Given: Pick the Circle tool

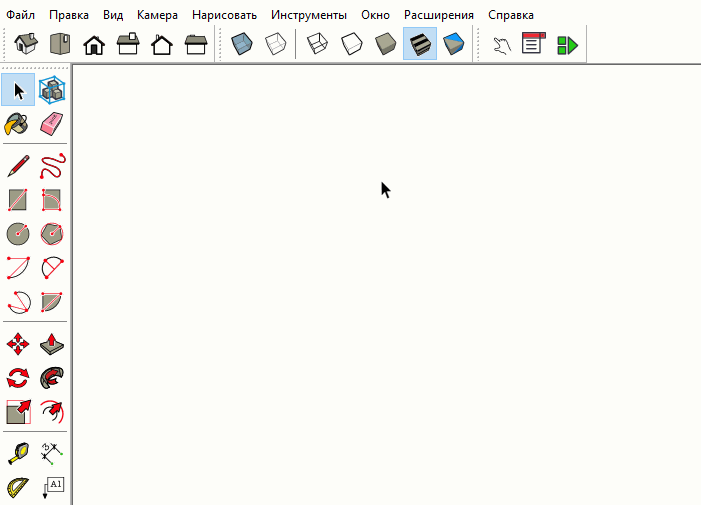Looking at the screenshot, I should click(18, 234).
